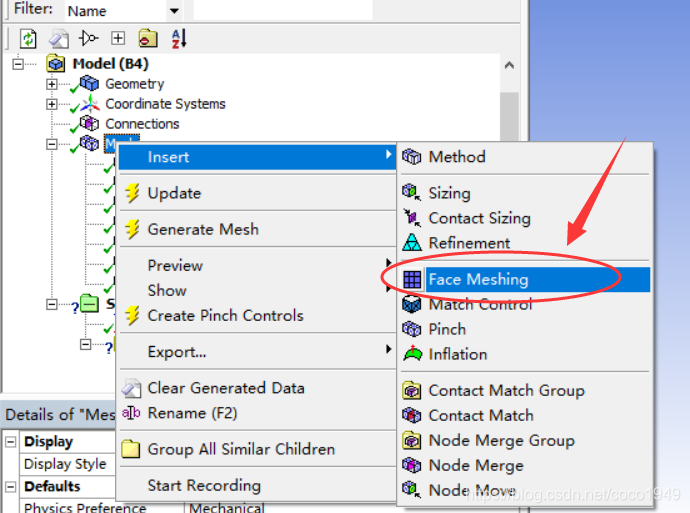Open the Preview submenu
690x513 pixels.
pos(257,265)
